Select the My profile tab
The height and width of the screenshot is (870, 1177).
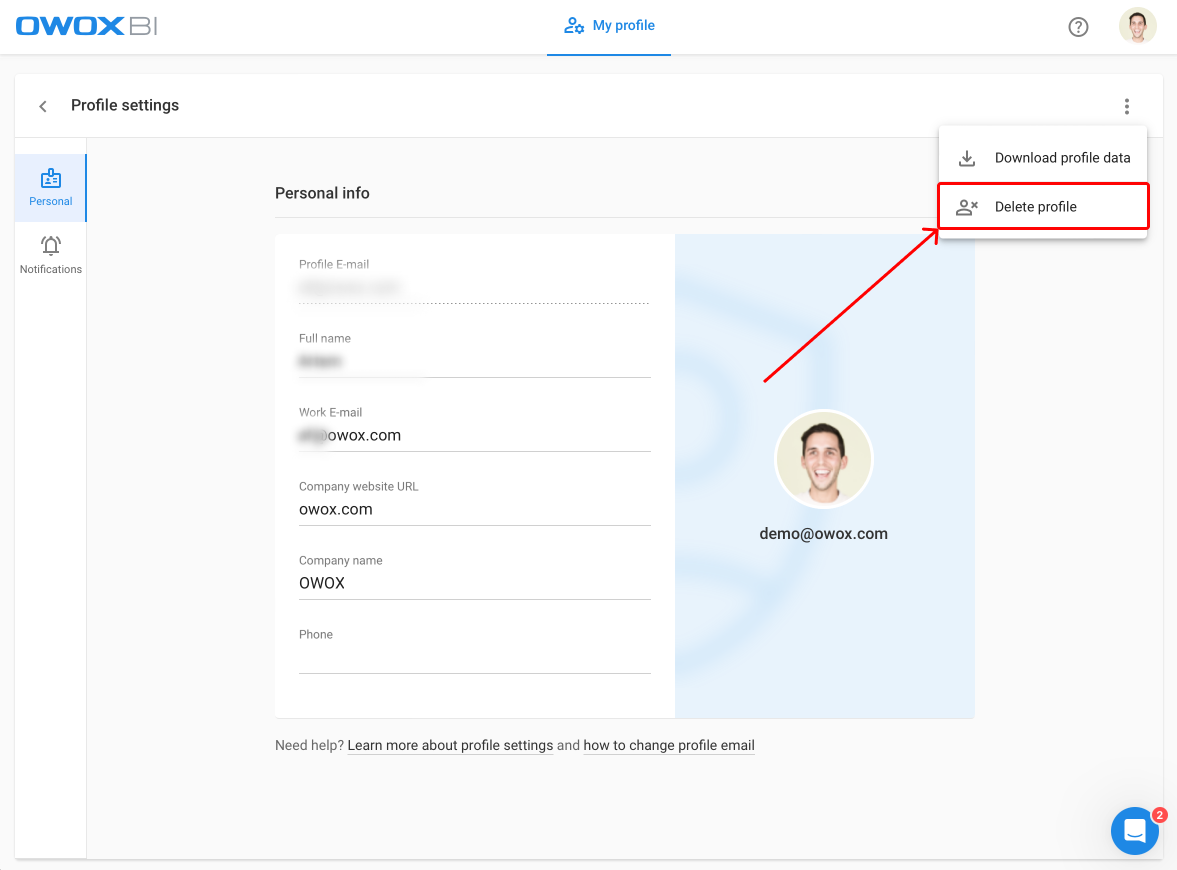609,26
